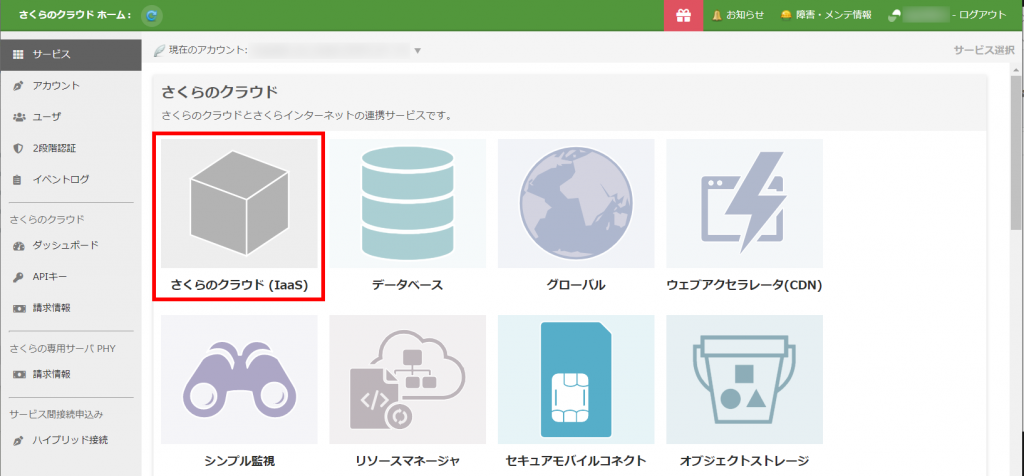Click the オブジェクトストレージ label

(744, 461)
